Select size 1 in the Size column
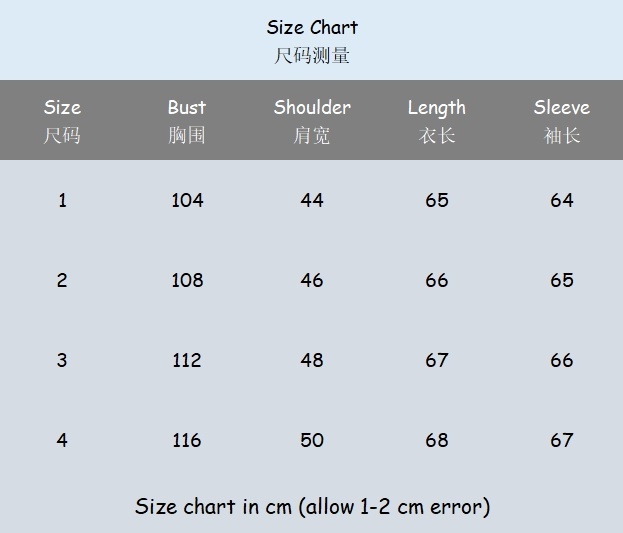Screen dimensions: 623x533 coord(62,200)
